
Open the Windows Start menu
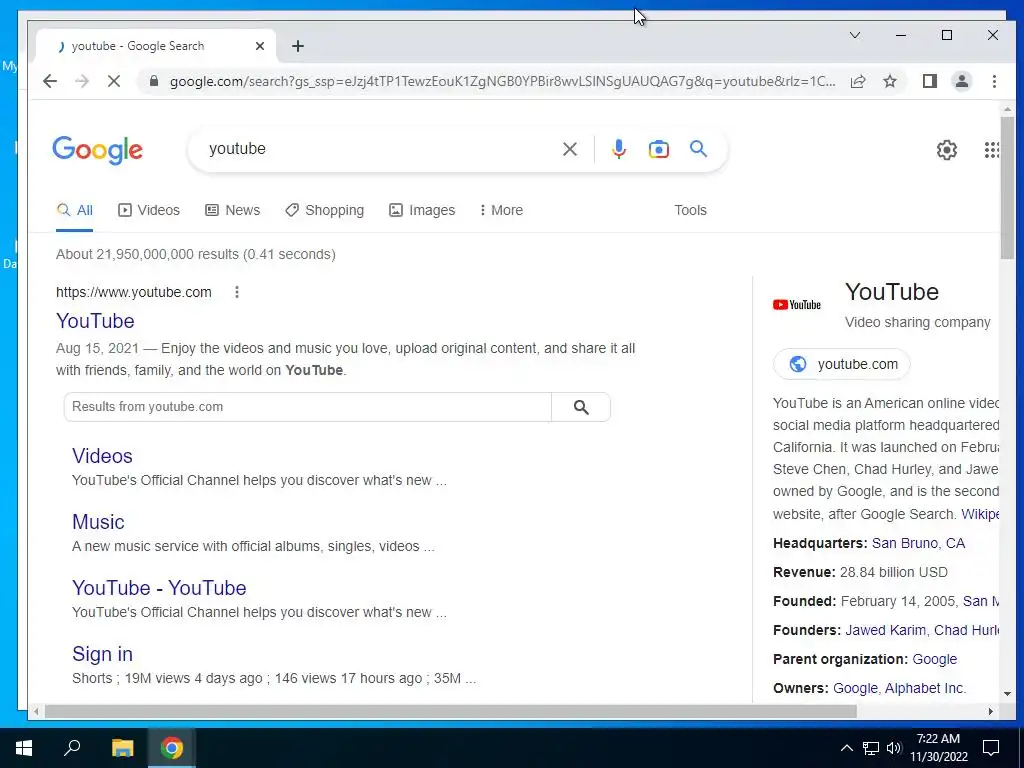pyautogui.click(x=24, y=748)
